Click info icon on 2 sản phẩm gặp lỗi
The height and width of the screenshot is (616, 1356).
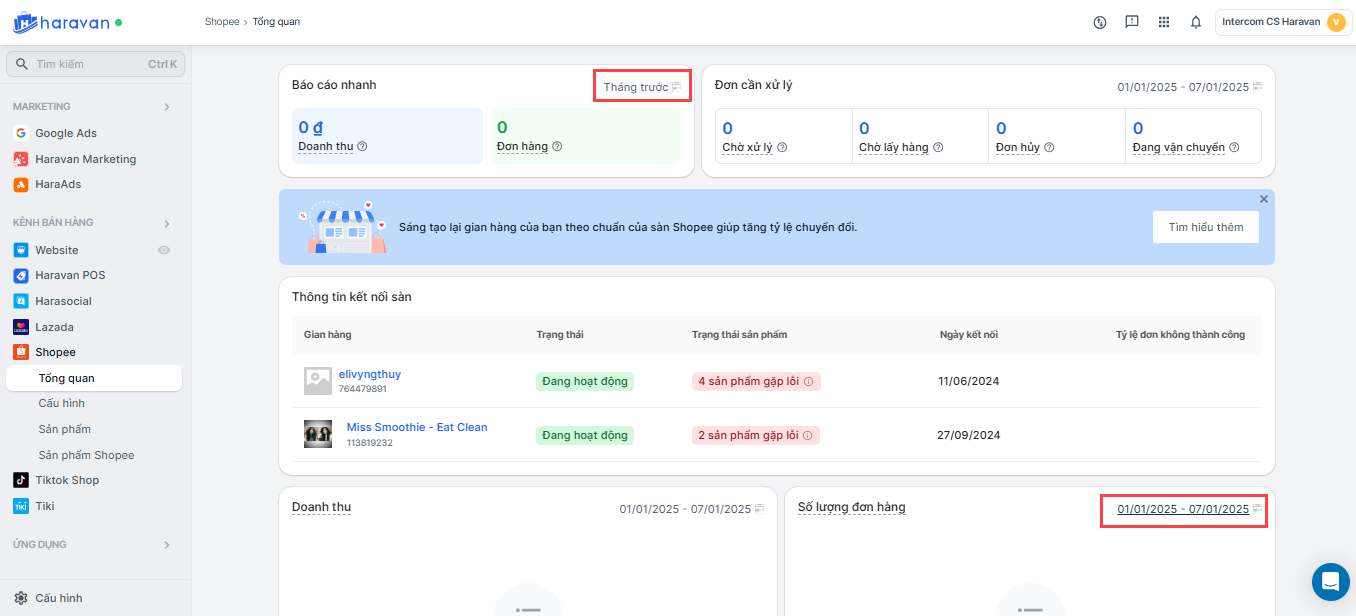pos(808,435)
